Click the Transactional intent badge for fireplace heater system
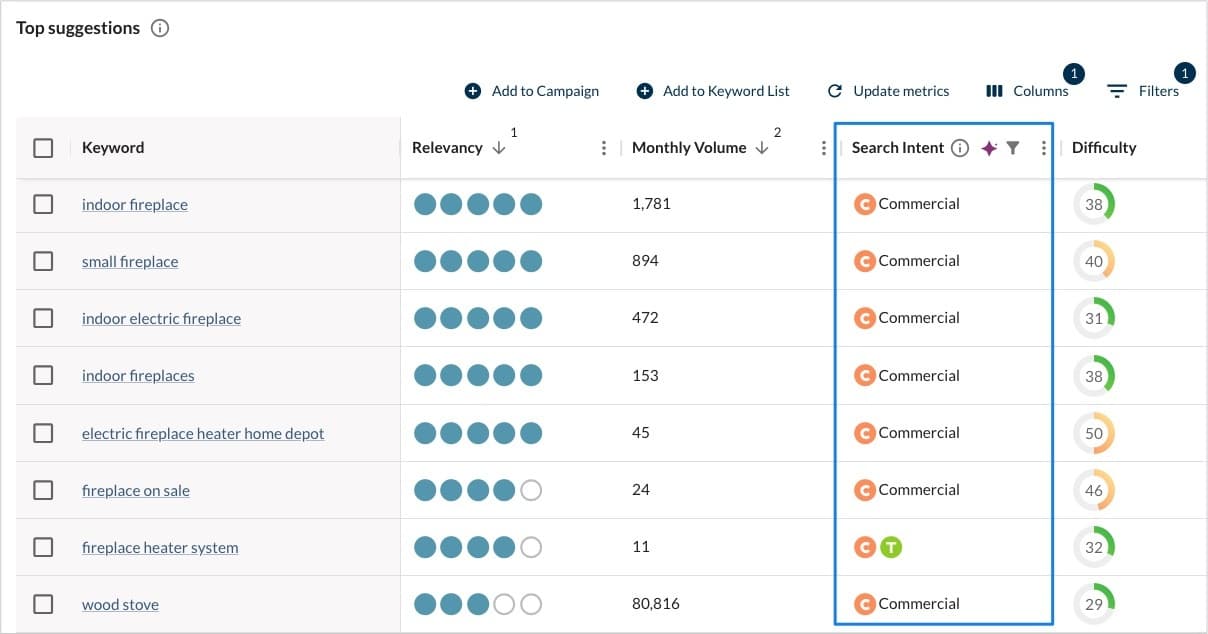1208x634 pixels. pos(891,547)
